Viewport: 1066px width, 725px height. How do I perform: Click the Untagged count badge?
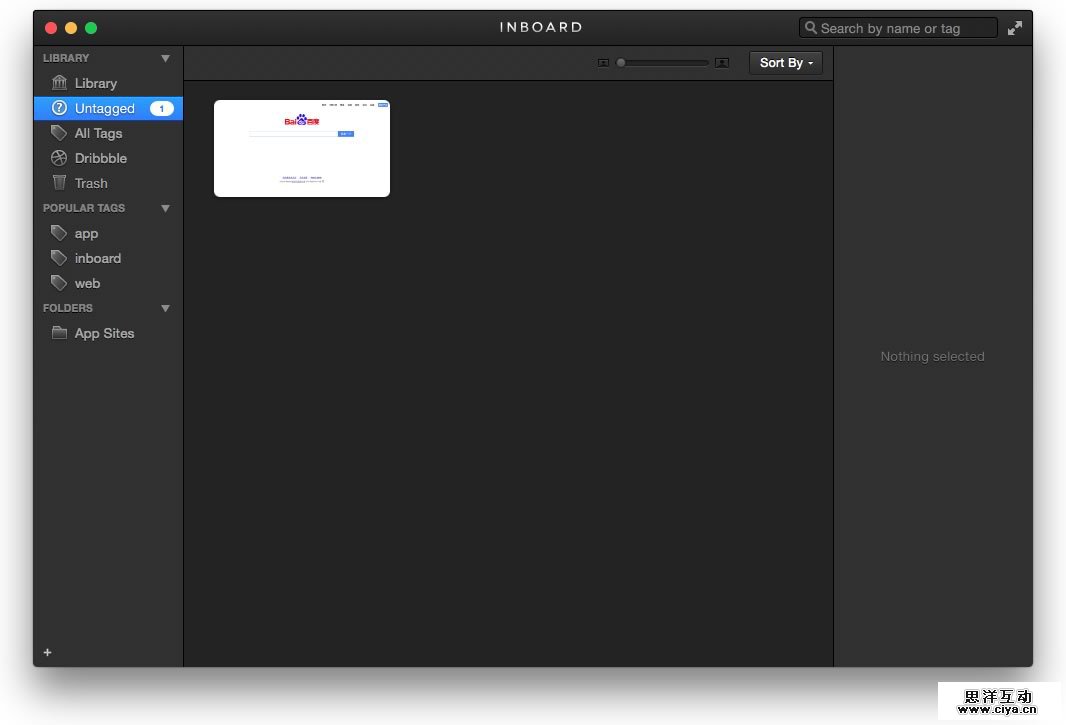pos(162,108)
